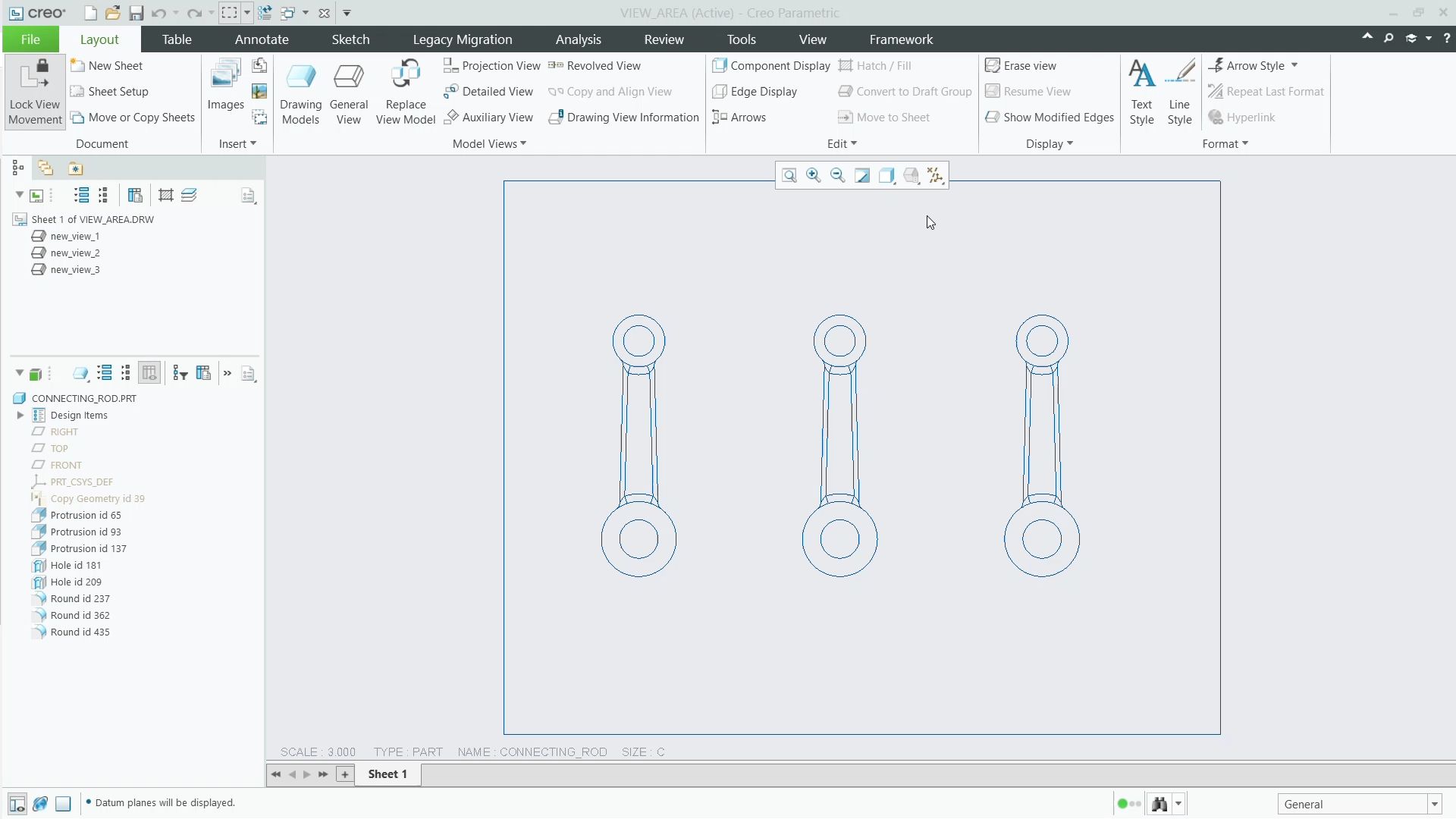This screenshot has height=819, width=1456.
Task: Open Drawing View Information
Action: 623,118
